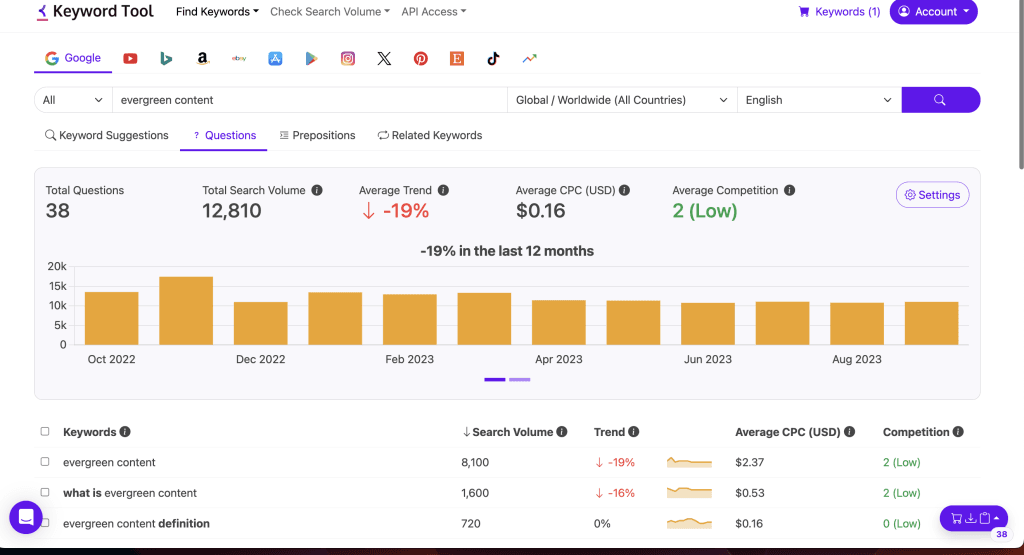The width and height of the screenshot is (1024, 555).
Task: Switch to Keyword Suggestions tab
Action: point(106,135)
